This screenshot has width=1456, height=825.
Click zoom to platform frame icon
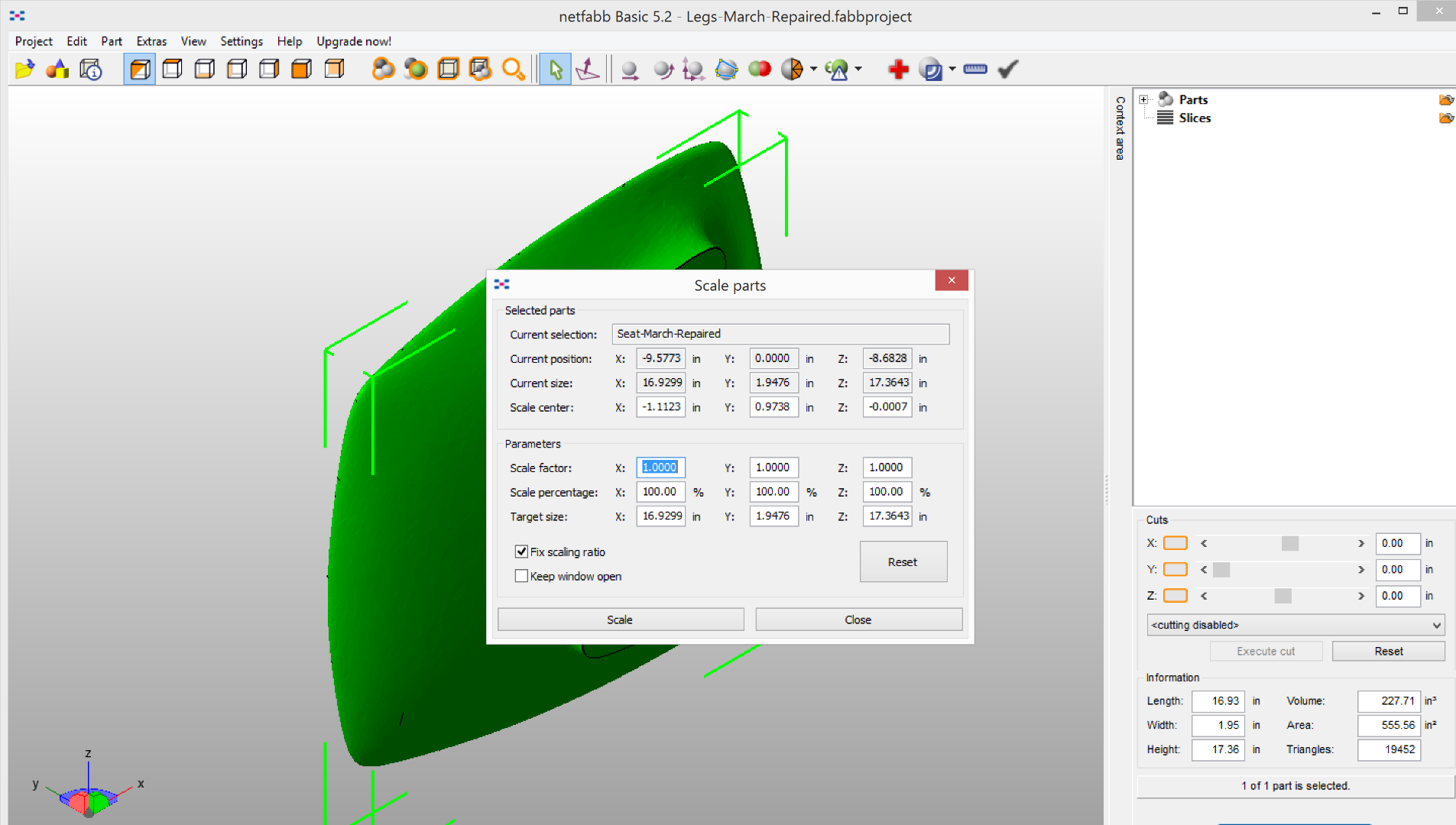448,70
